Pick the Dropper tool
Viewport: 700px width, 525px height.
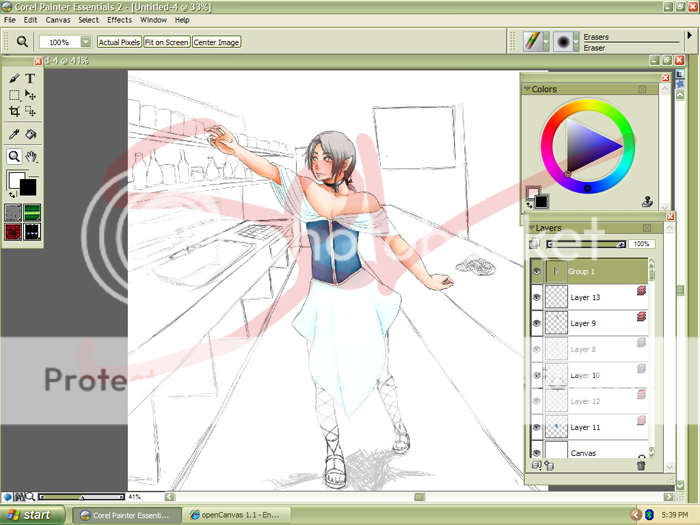[14, 134]
